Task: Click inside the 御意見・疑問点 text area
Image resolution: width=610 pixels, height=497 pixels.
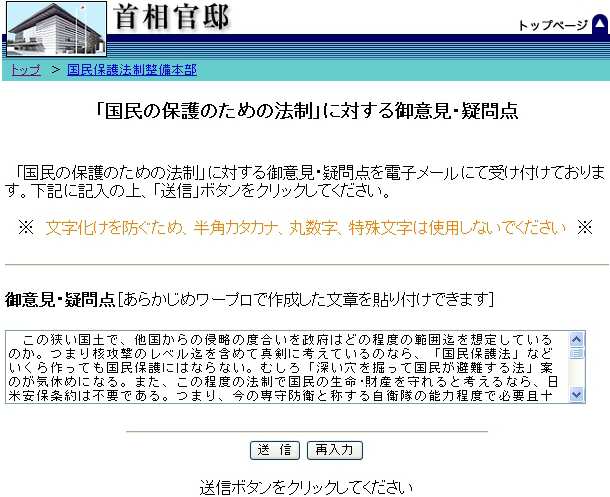Action: pyautogui.click(x=286, y=367)
